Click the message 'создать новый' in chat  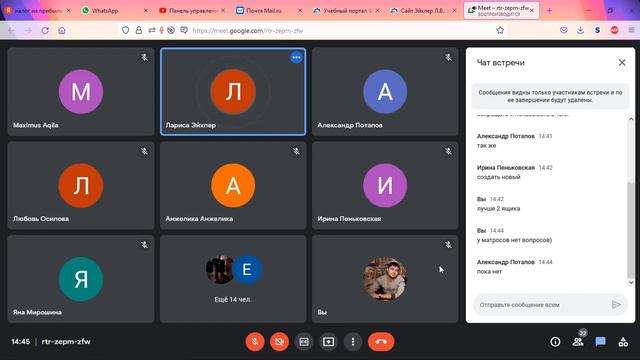(498, 177)
